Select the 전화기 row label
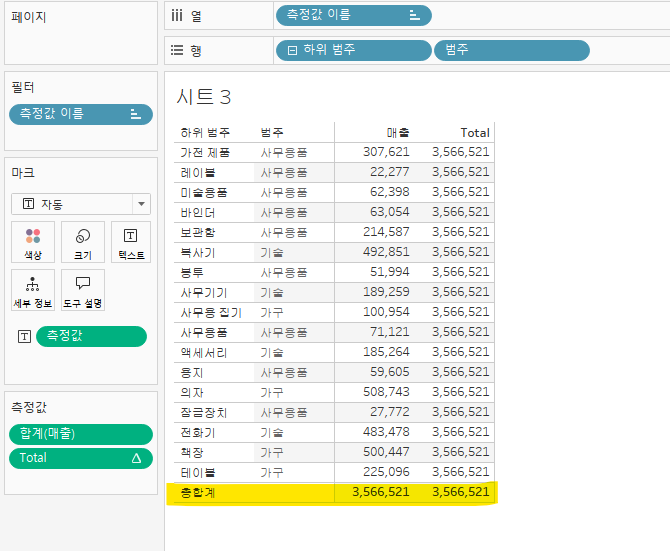This screenshot has width=670, height=551. [x=197, y=433]
